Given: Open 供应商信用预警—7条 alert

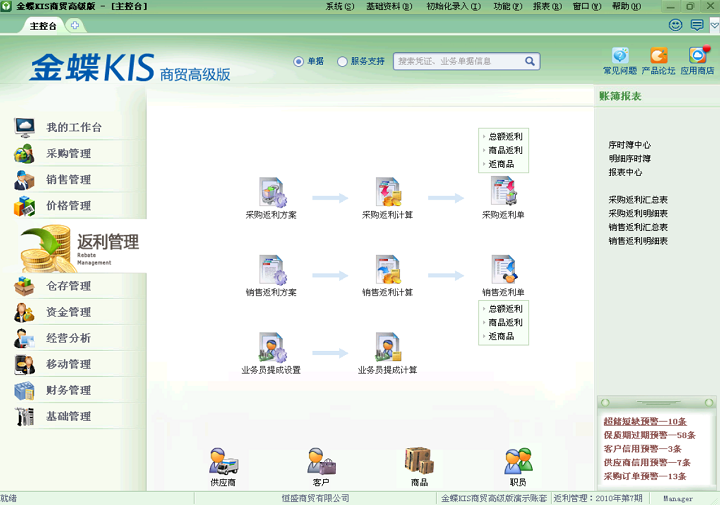Looking at the screenshot, I should (x=647, y=463).
